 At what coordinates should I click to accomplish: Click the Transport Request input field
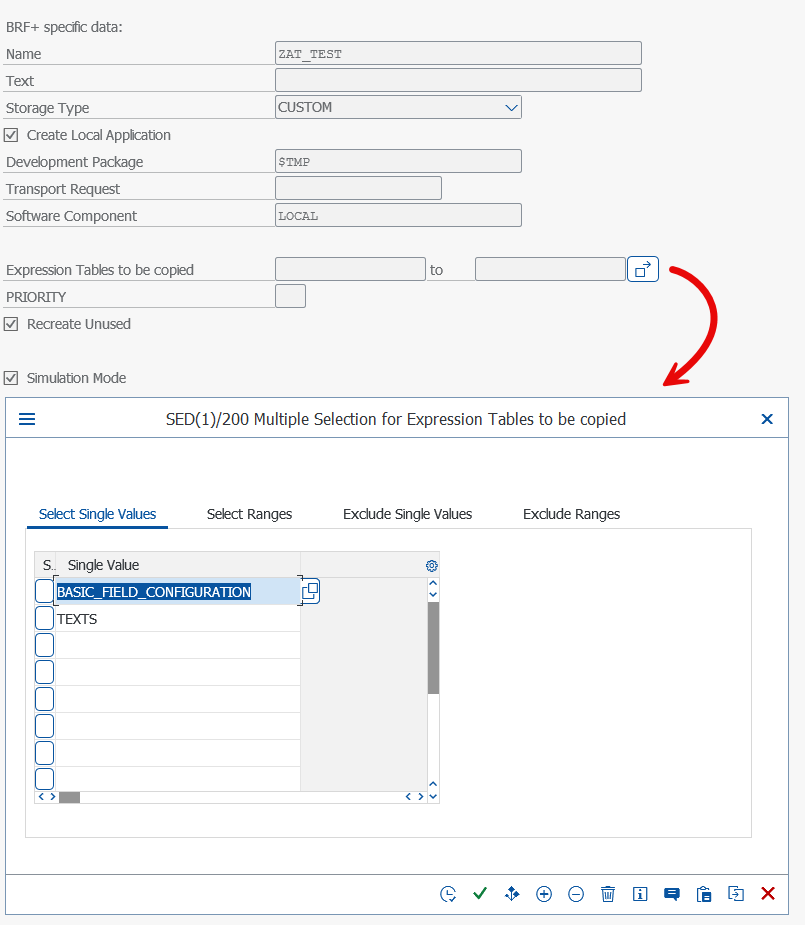[x=358, y=189]
